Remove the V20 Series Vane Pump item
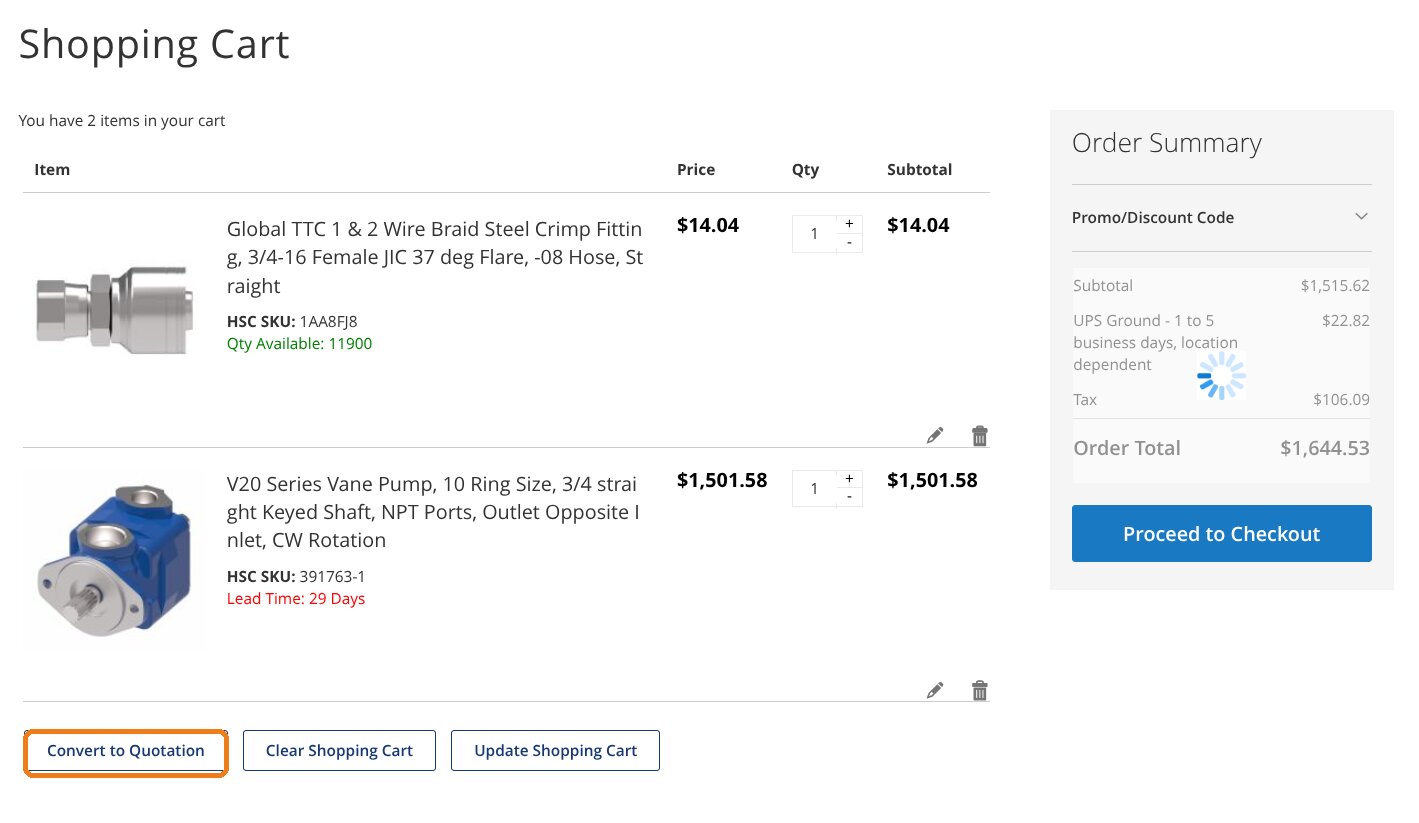1419x823 pixels. tap(980, 690)
